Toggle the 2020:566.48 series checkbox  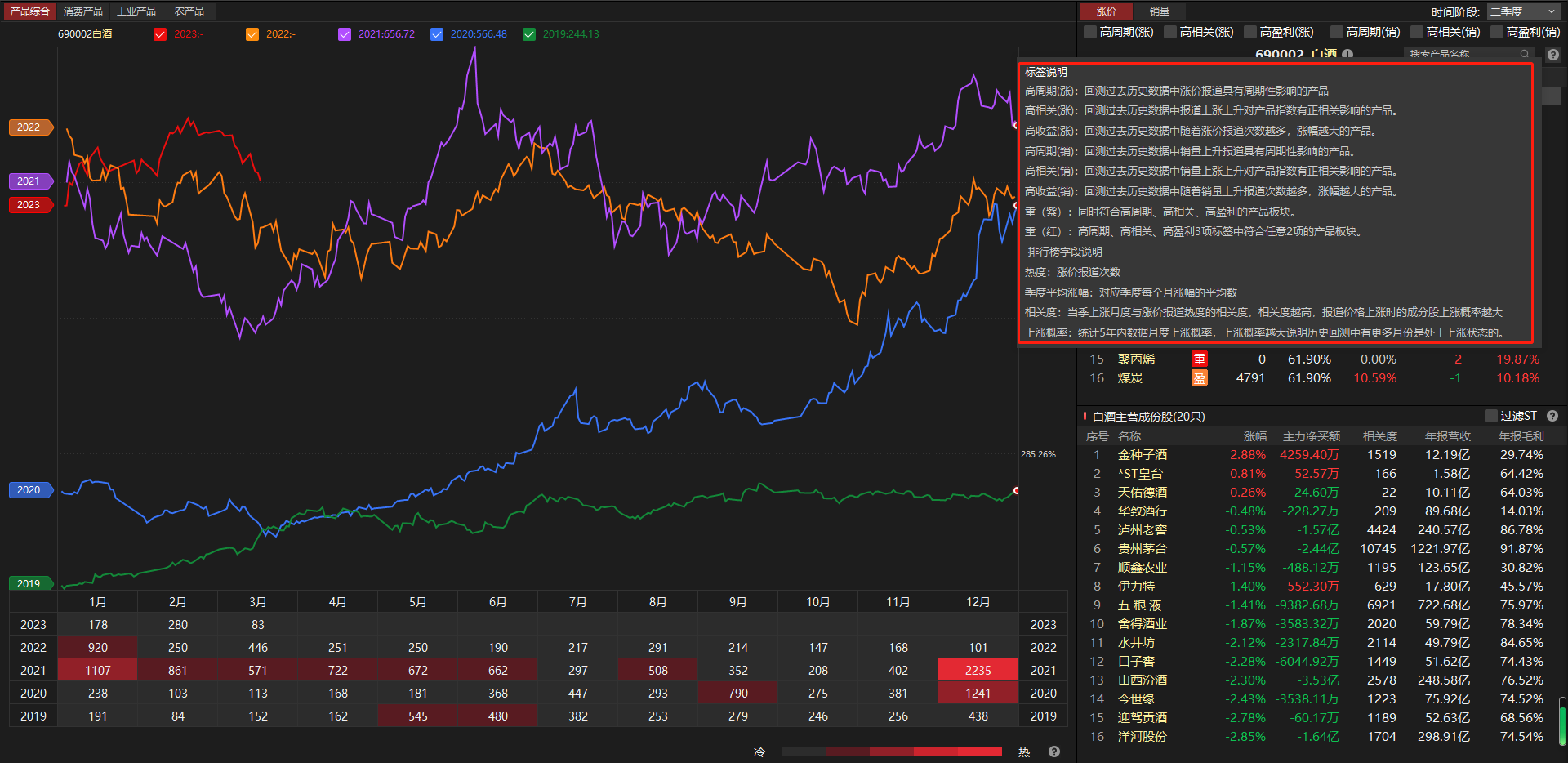[437, 34]
